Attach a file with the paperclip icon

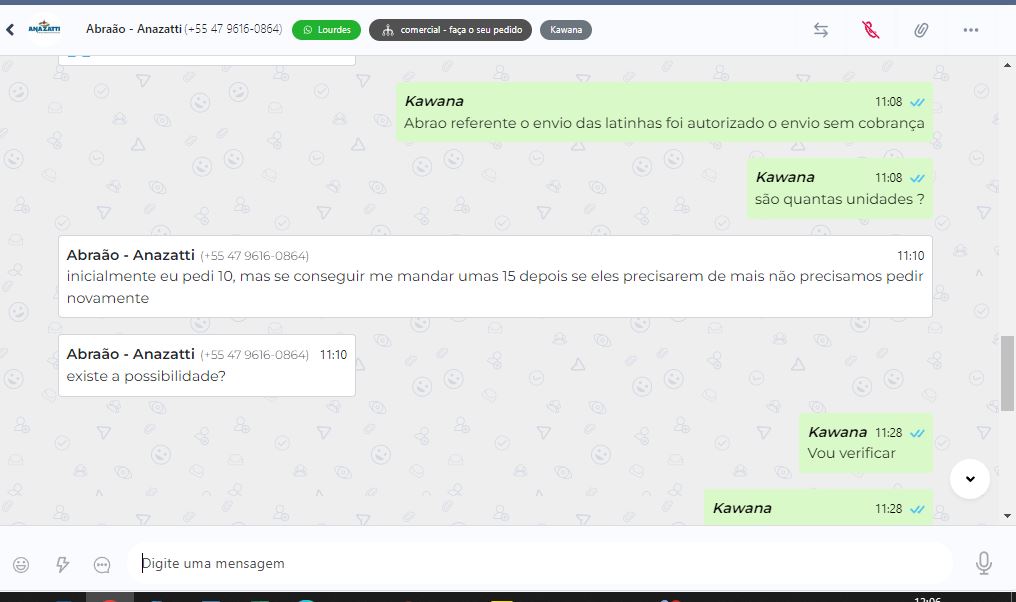click(x=921, y=30)
